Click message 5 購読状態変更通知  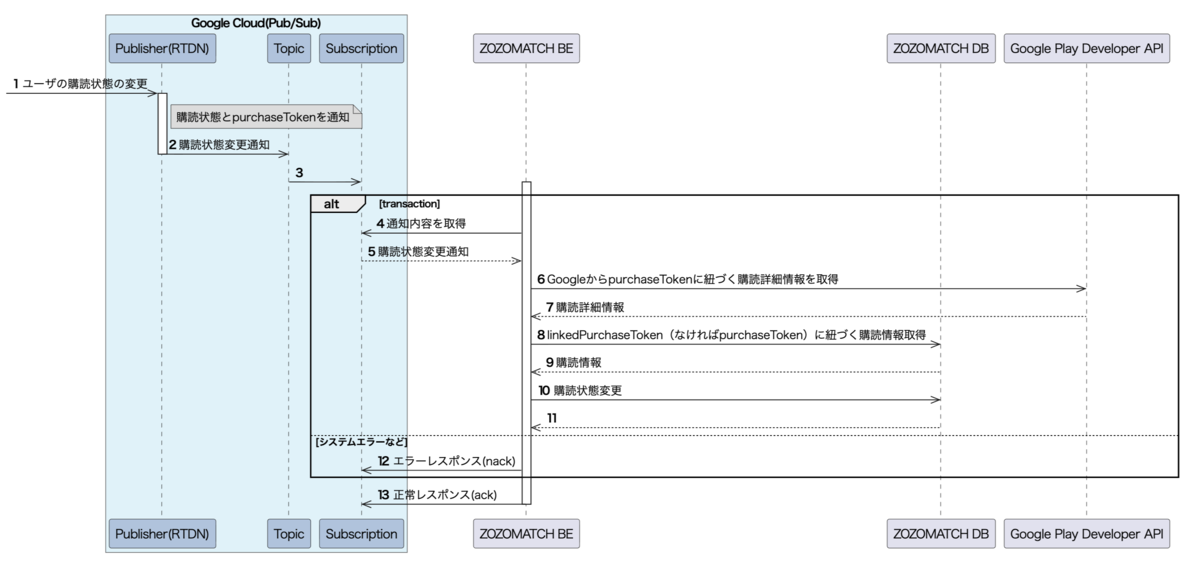[x=418, y=252]
